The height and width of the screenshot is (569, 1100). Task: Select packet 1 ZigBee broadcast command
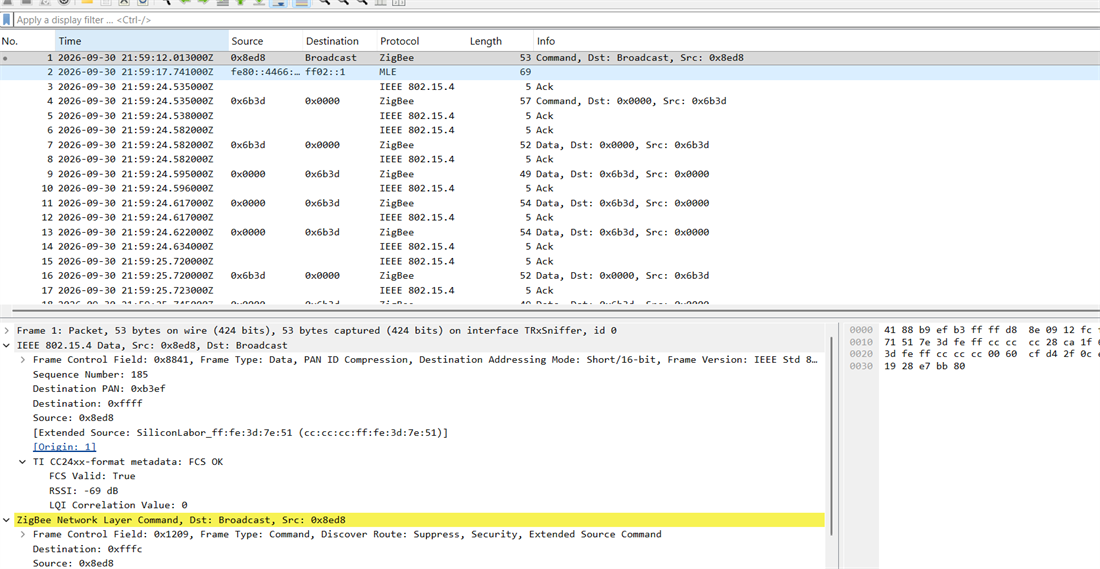[550, 58]
